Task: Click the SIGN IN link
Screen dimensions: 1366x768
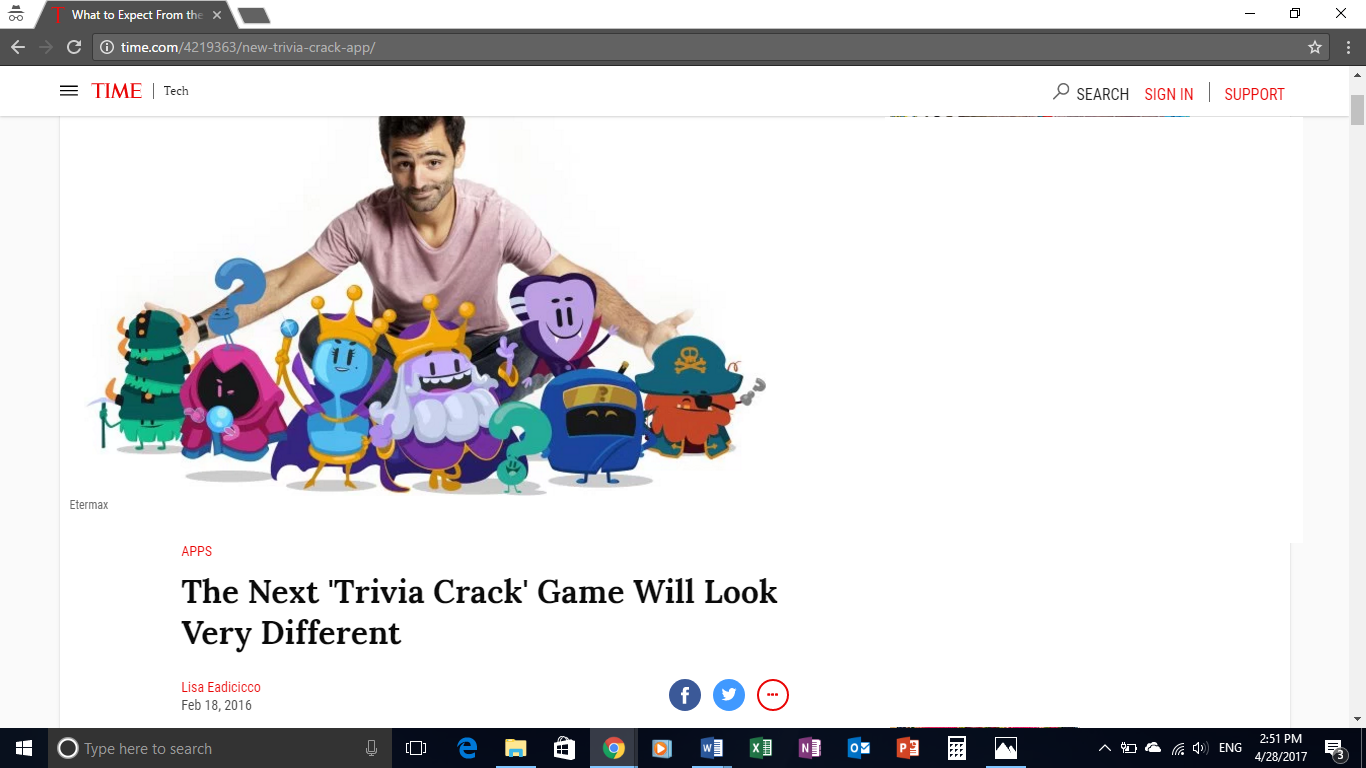Action: point(1168,94)
